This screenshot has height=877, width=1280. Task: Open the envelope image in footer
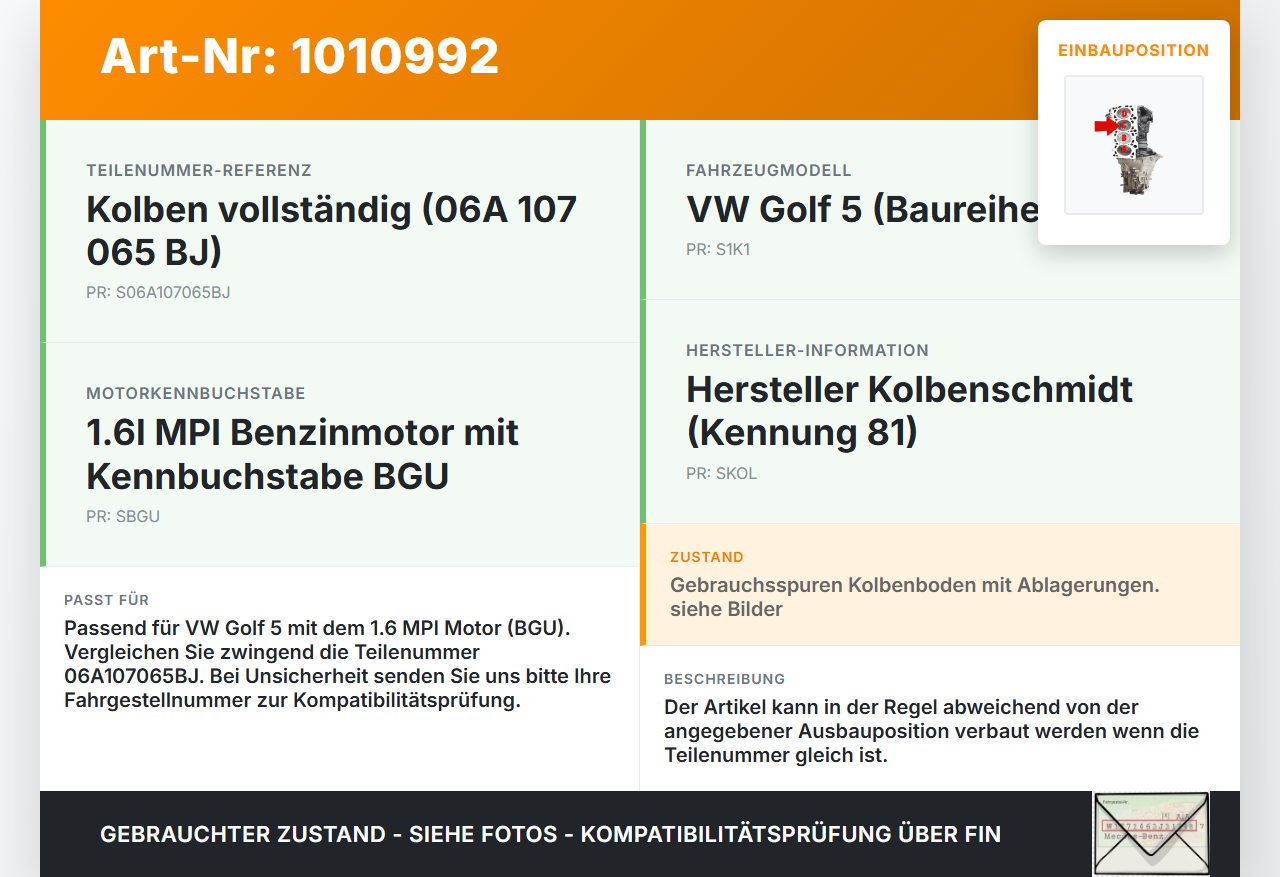pos(1151,834)
